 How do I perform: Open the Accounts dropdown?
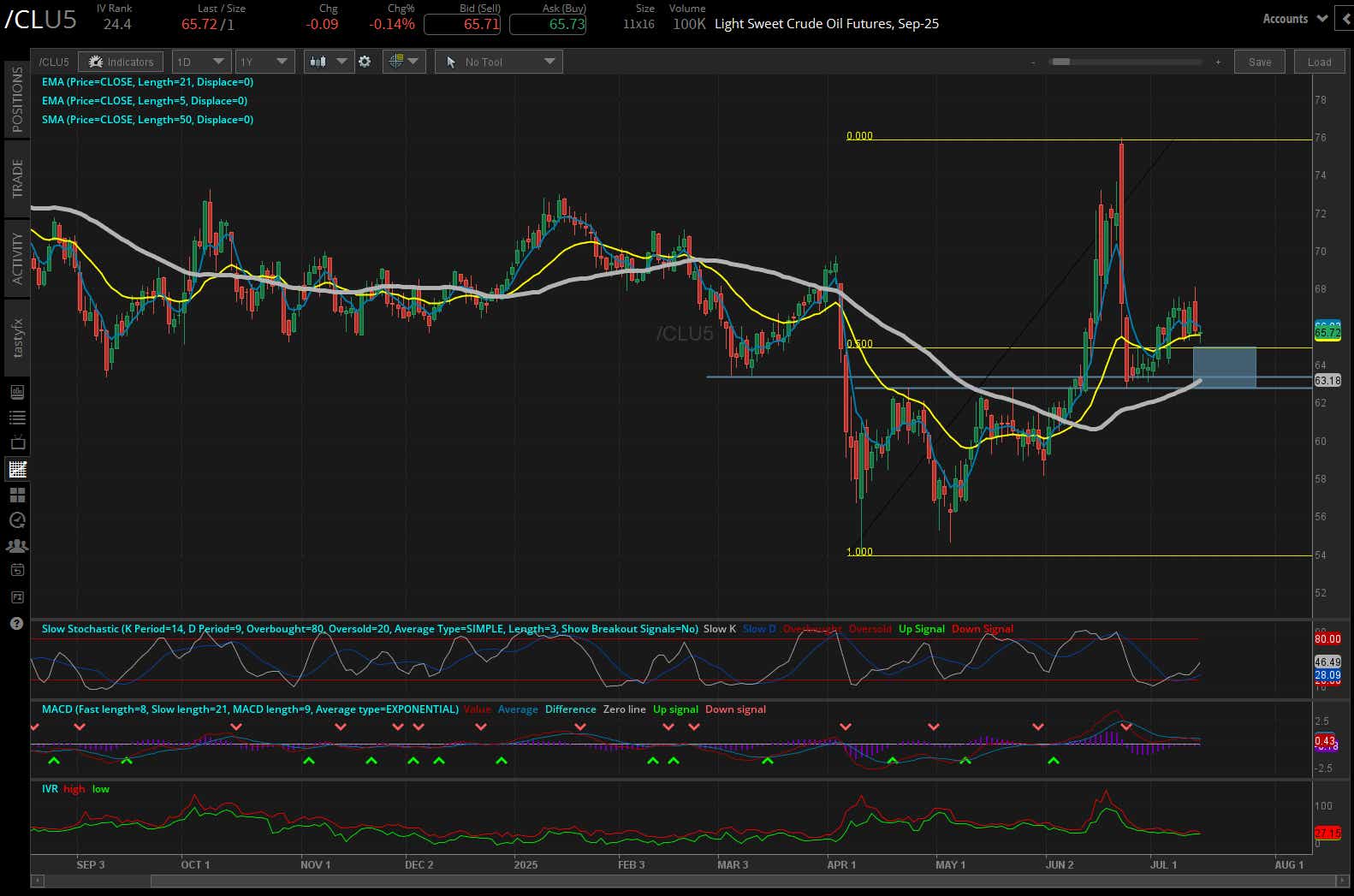[x=1294, y=19]
